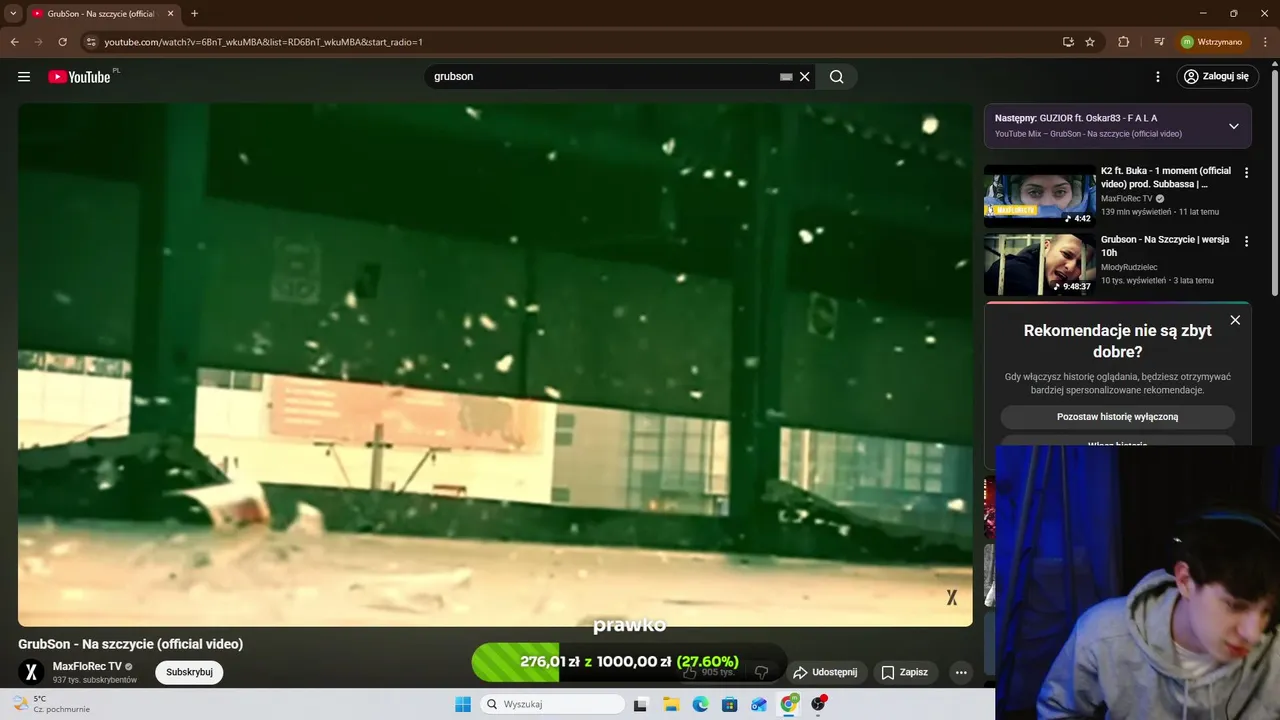Open File Explorer from the taskbar
This screenshot has width=1280, height=720.
point(671,704)
